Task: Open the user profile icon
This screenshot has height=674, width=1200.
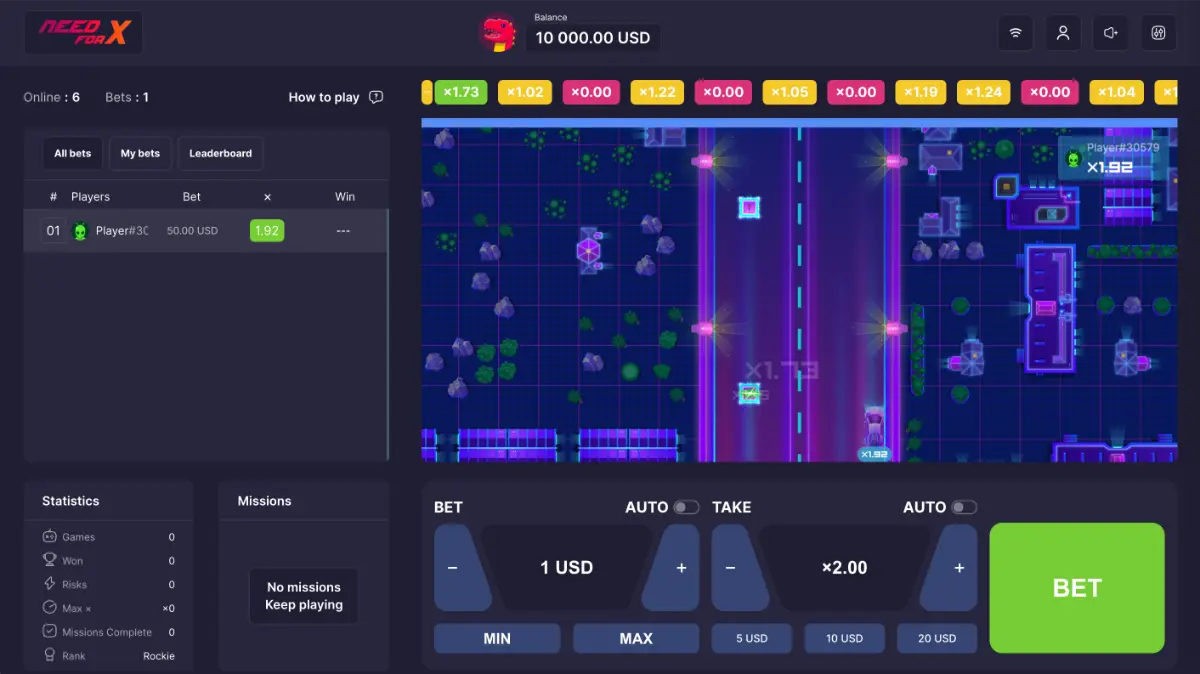Action: [1063, 33]
